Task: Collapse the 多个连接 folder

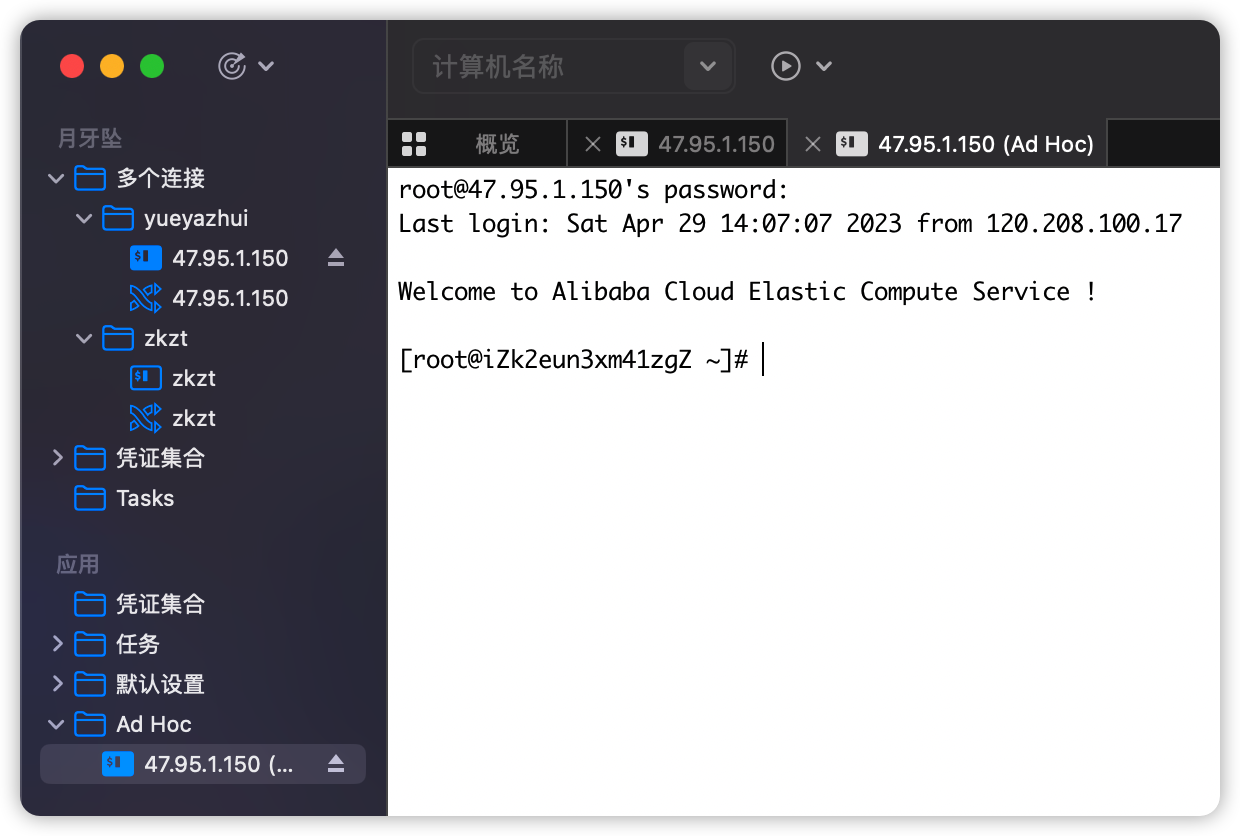Action: coord(56,178)
